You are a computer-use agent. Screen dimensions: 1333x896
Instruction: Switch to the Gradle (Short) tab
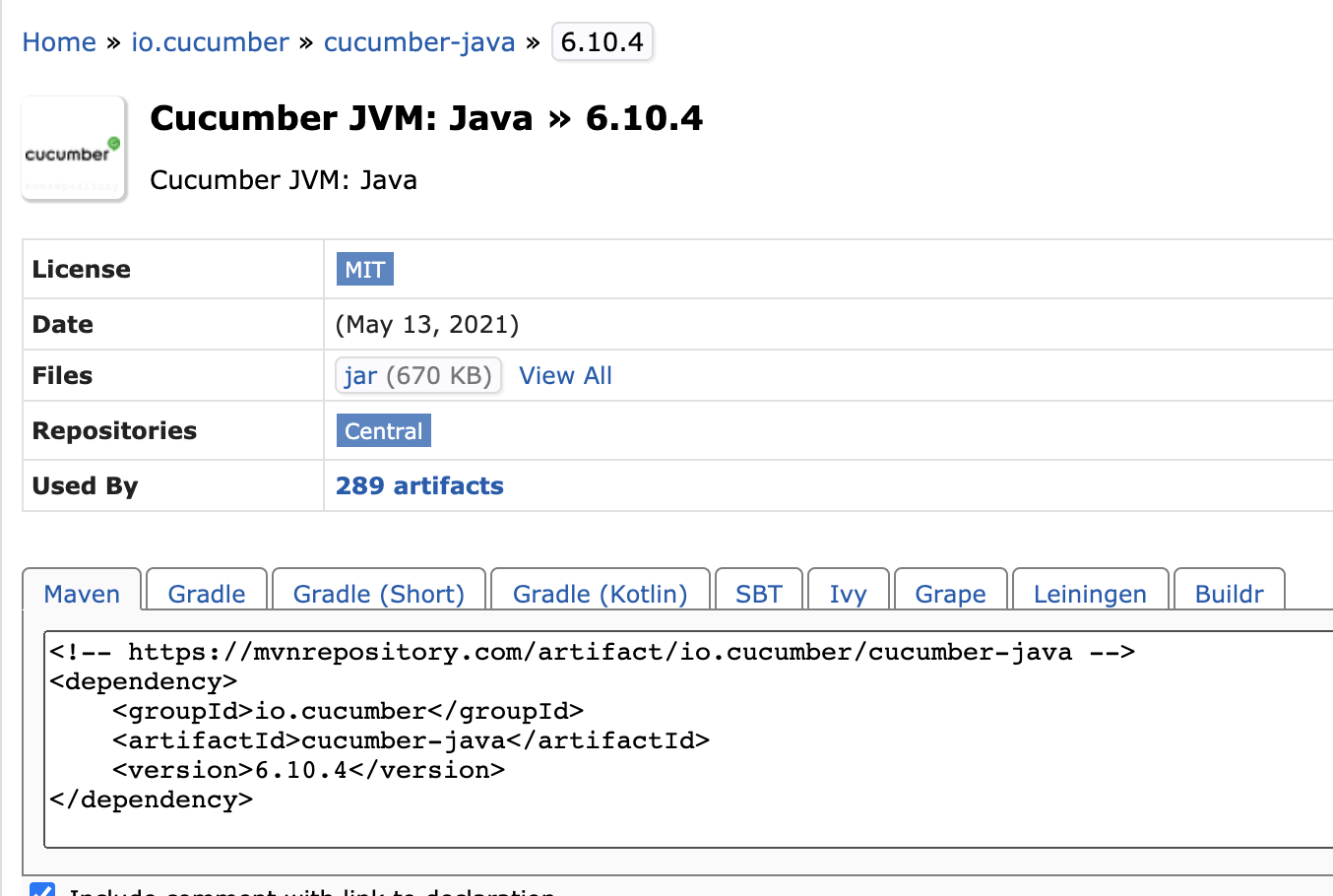(x=378, y=593)
